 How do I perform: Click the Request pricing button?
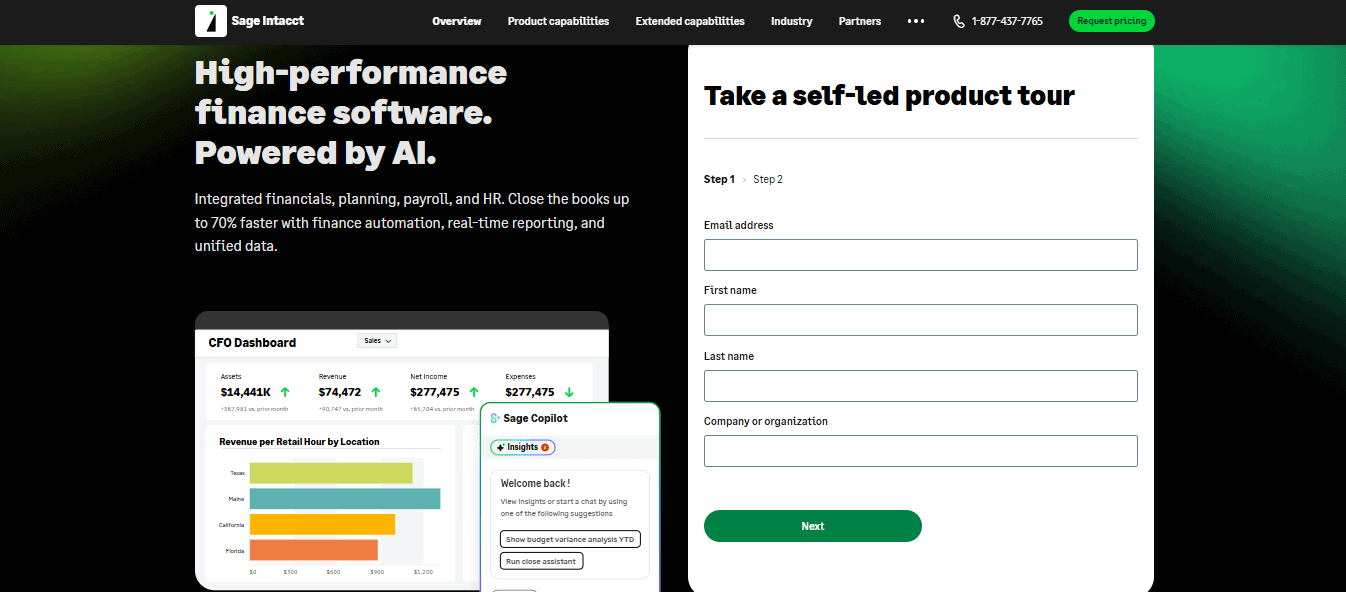pos(1111,21)
